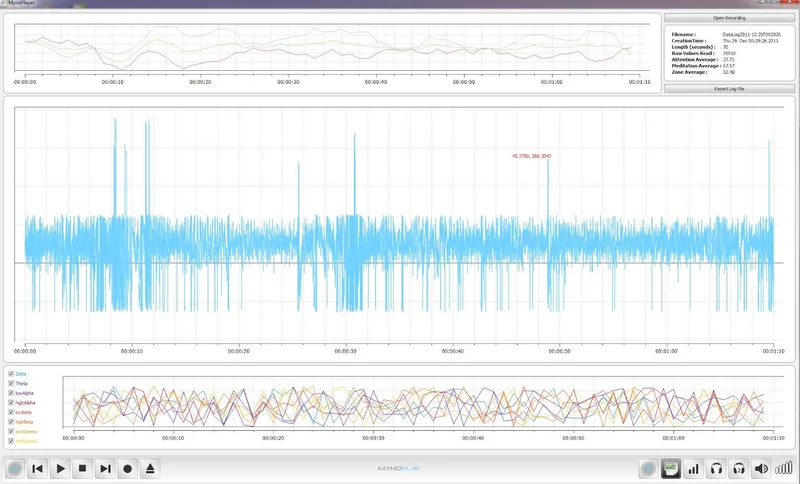Click the Length (seconds) value 70

[x=725, y=47]
